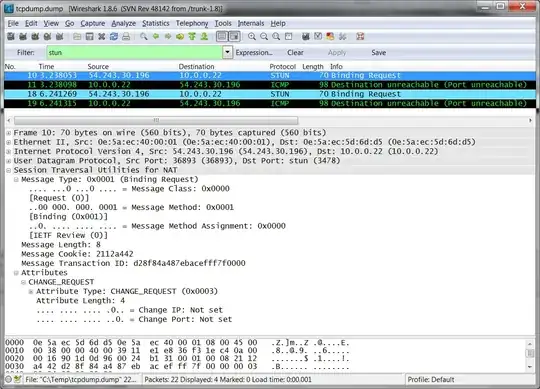Go back in packet history
This screenshot has height=389, width=540.
click(156, 36)
